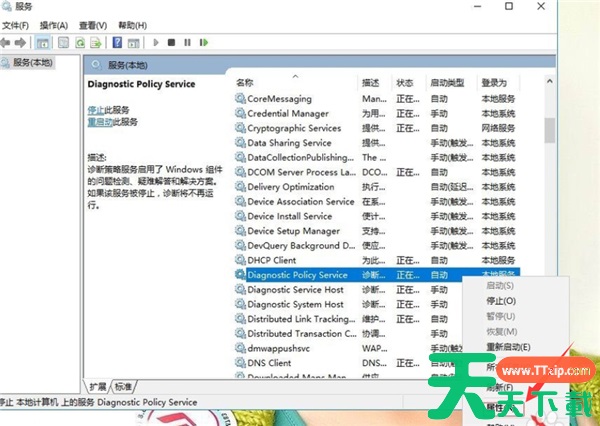This screenshot has width=600, height=426.
Task: Open the 操作(A) menu
Action: pyautogui.click(x=54, y=25)
